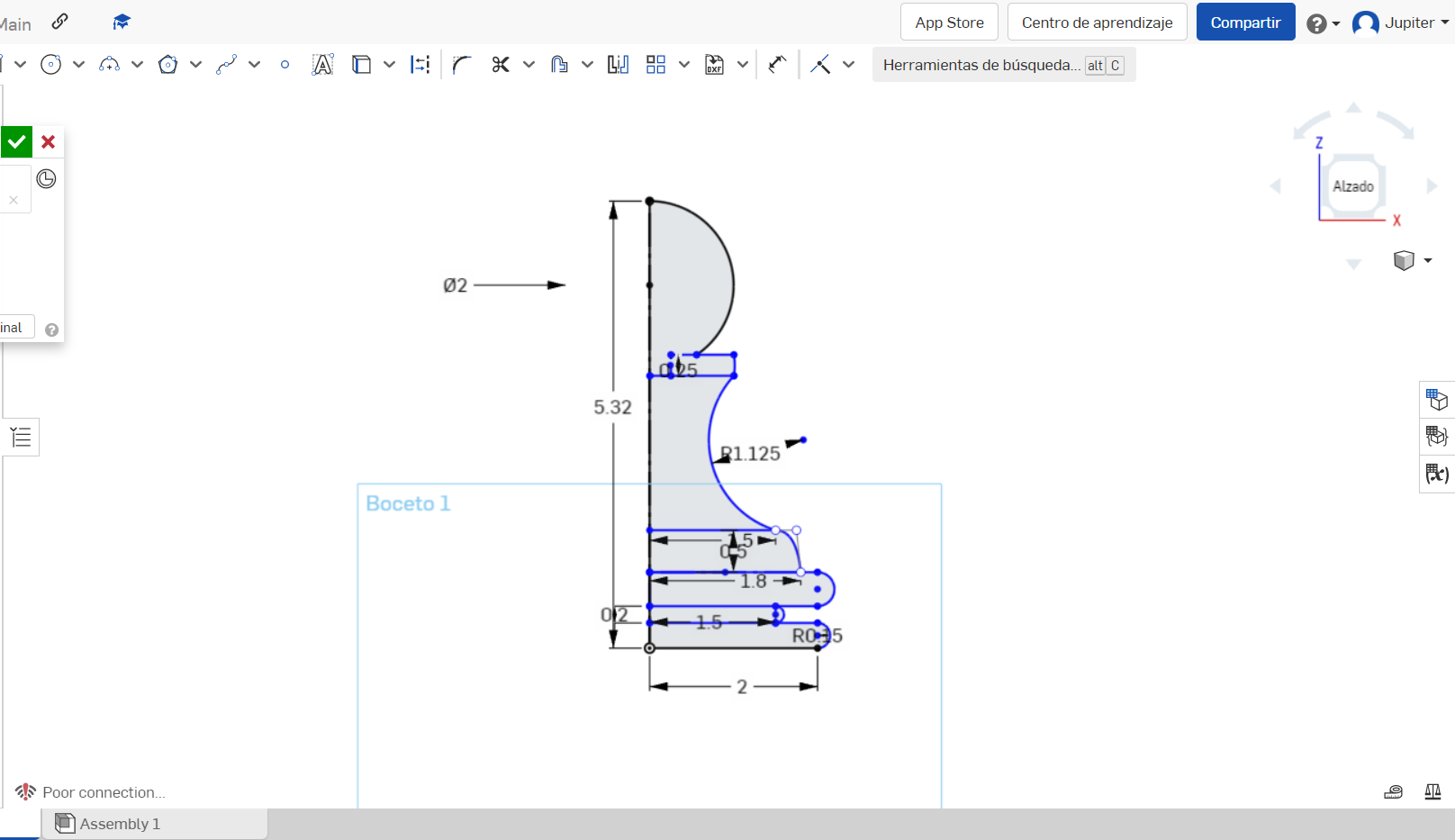The image size is (1455, 840).
Task: Select the 1.8 width dimension
Action: click(754, 582)
